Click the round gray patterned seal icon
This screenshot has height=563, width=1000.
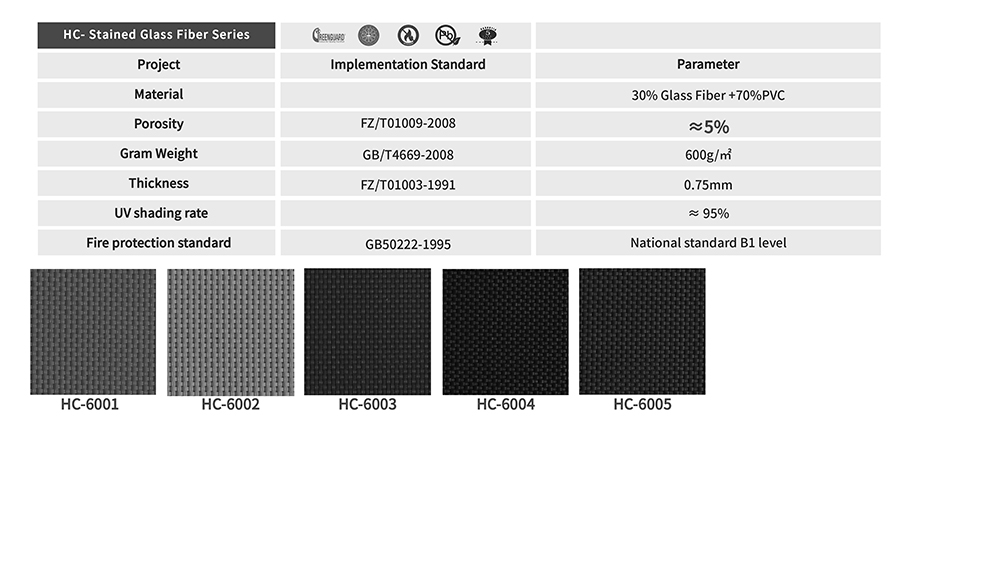click(x=368, y=36)
